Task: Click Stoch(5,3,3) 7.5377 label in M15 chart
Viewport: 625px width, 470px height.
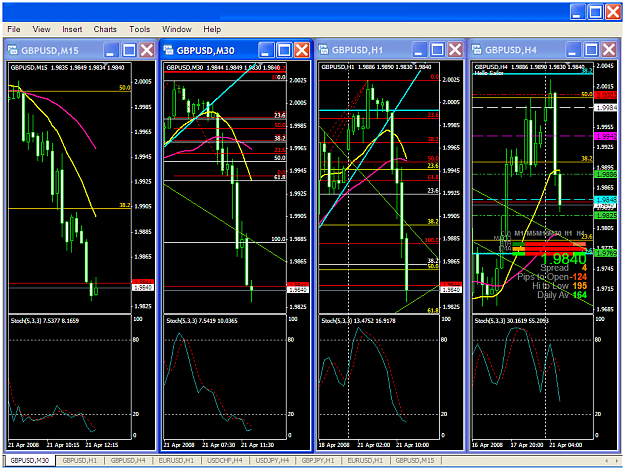Action: coord(45,321)
